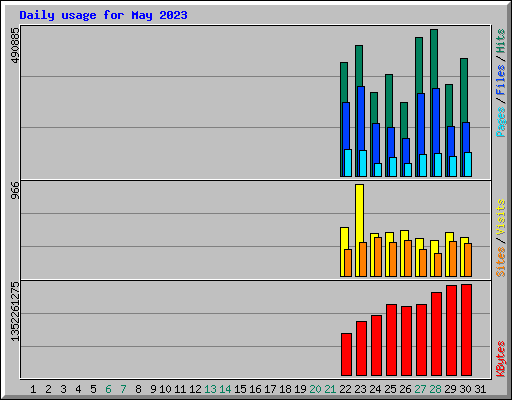Click green day 13 on the x-axis

(x=210, y=389)
